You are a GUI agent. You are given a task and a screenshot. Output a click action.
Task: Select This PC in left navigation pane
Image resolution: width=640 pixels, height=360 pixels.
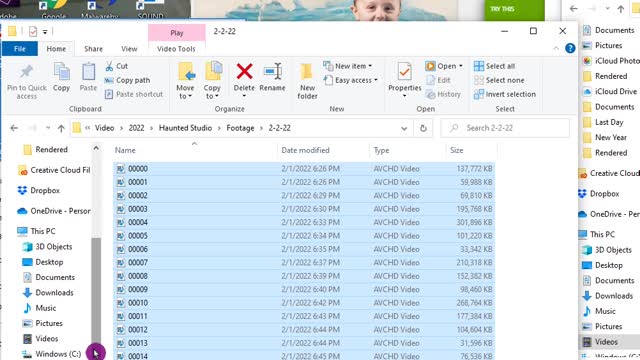36,231
